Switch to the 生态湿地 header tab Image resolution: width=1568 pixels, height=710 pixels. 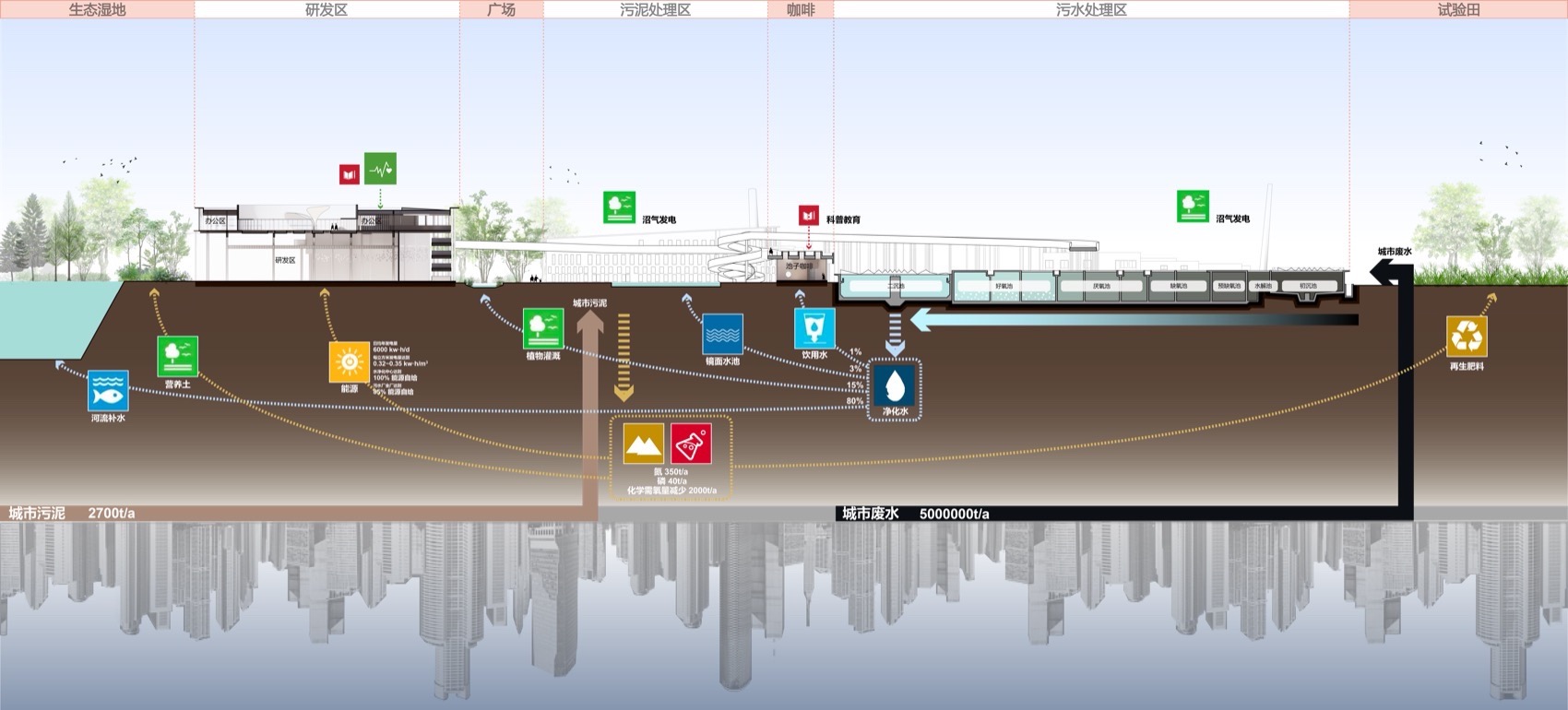pyautogui.click(x=97, y=9)
